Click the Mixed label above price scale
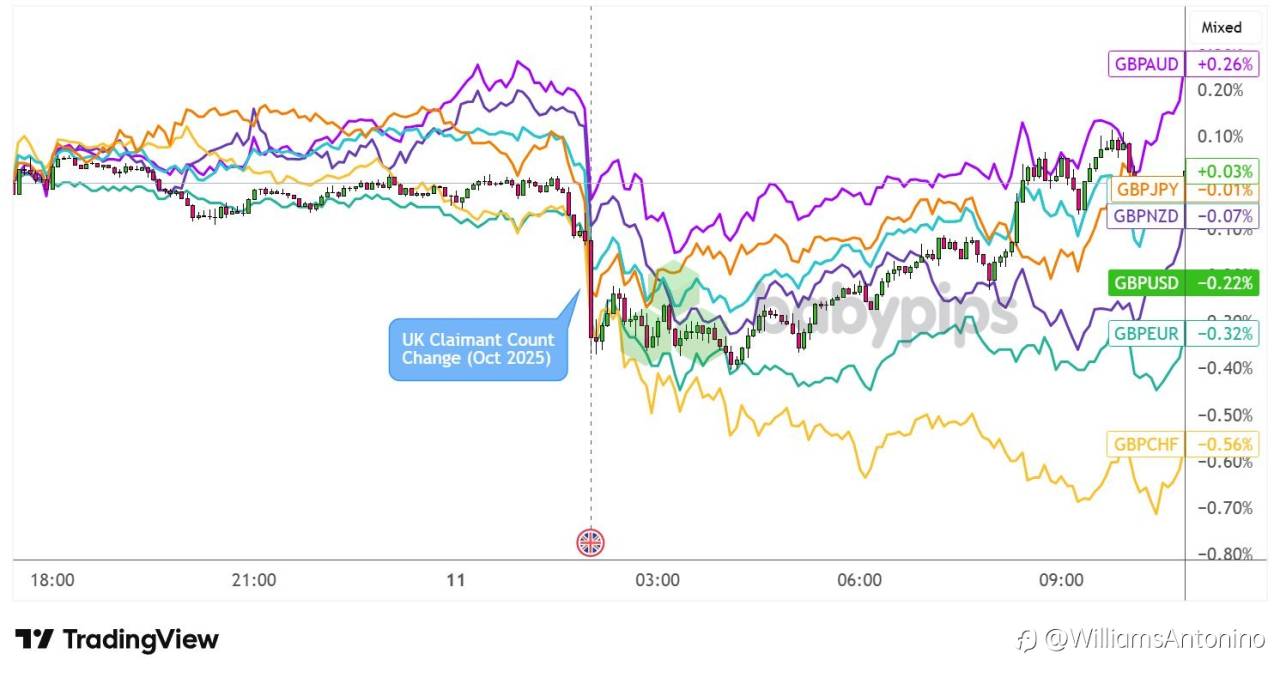 pos(1221,28)
